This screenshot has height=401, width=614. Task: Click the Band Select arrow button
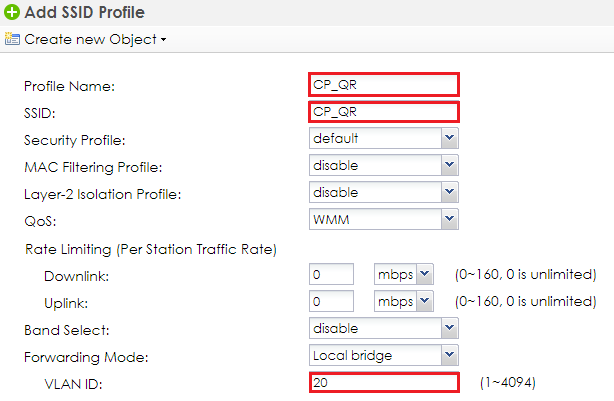pyautogui.click(x=450, y=328)
